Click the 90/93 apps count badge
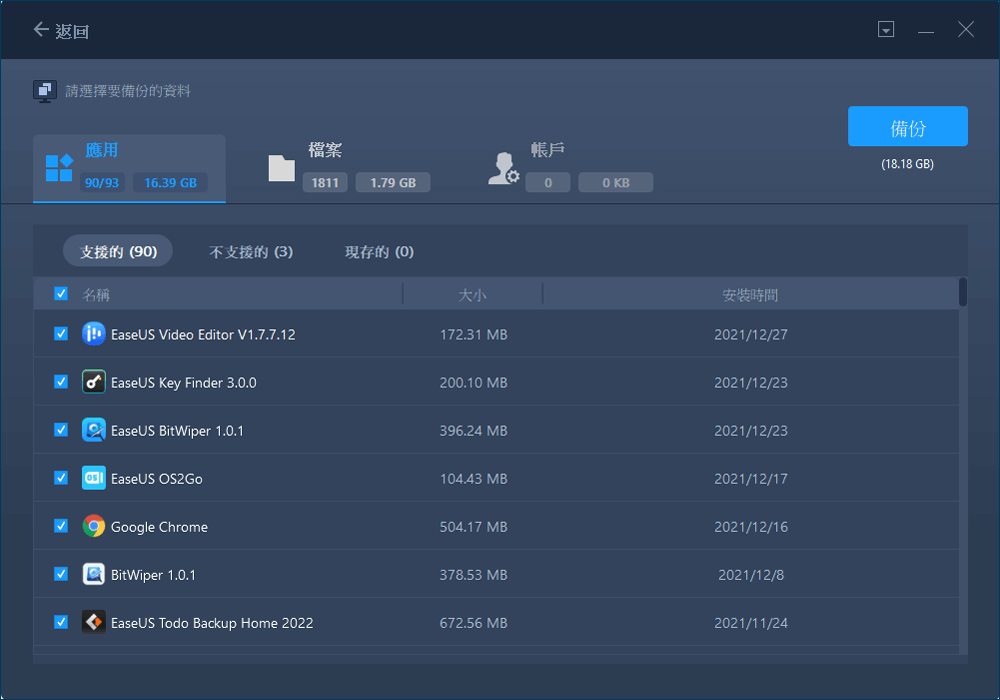The image size is (1000, 700). tap(102, 182)
